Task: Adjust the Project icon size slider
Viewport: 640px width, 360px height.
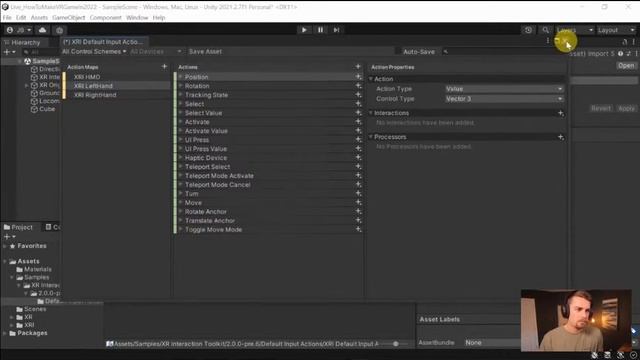Action: point(395,344)
